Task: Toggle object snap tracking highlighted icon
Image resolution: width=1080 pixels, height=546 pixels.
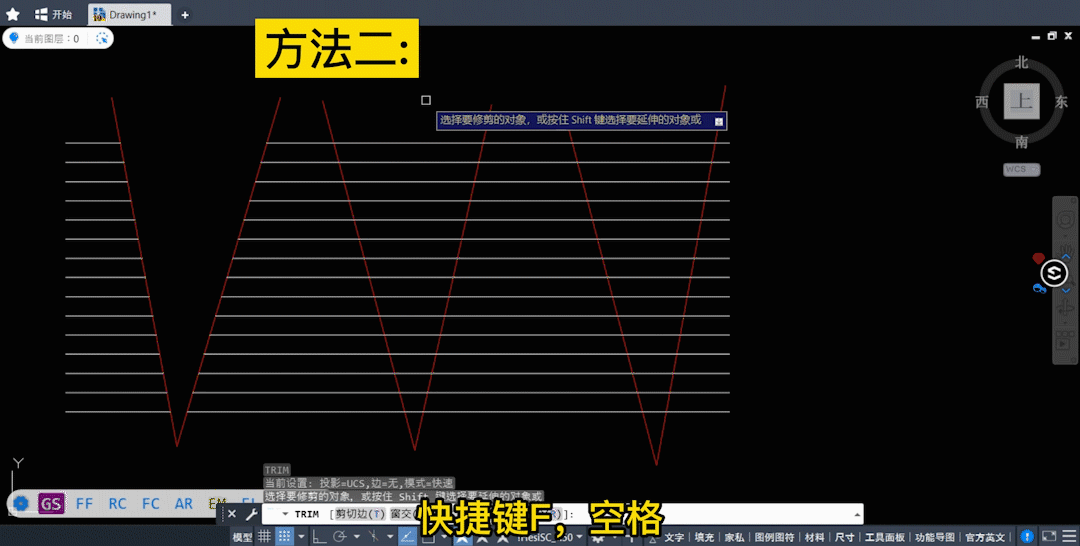Action: (x=408, y=536)
